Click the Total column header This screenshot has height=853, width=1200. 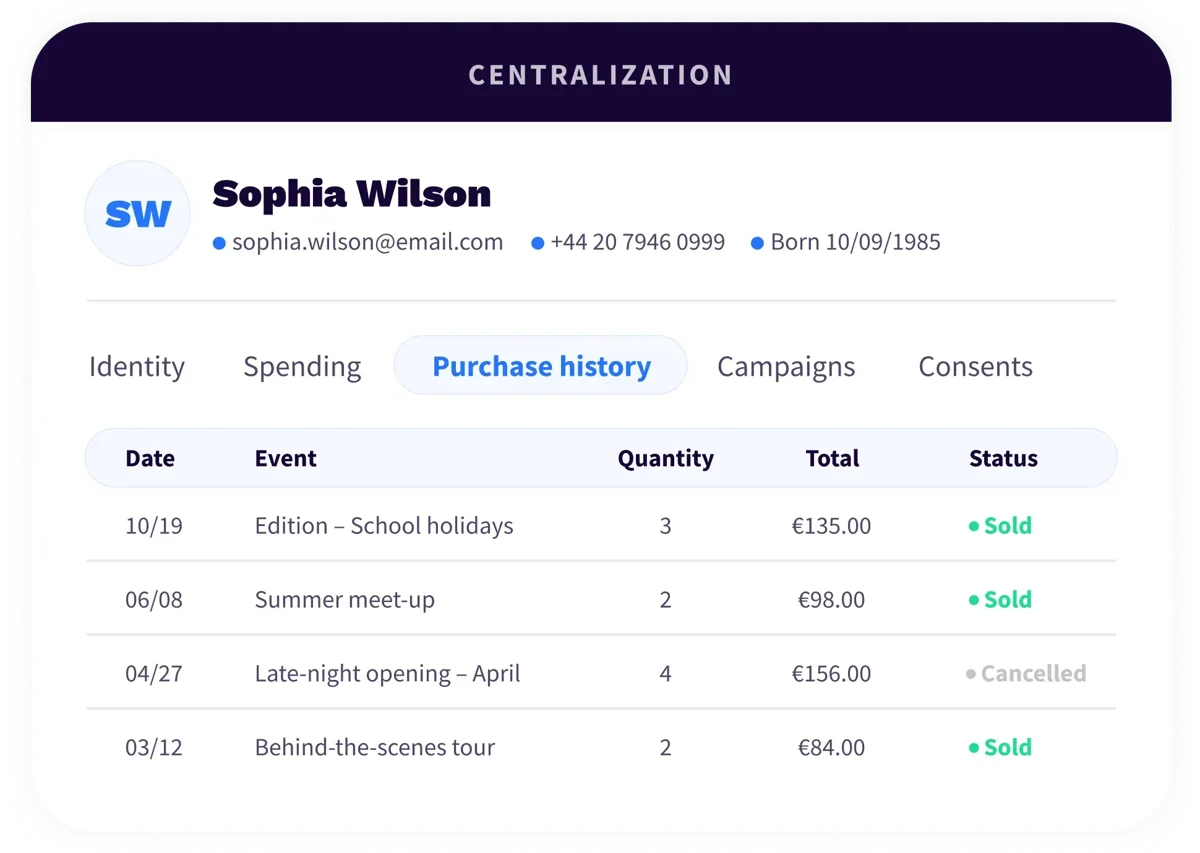(832, 458)
